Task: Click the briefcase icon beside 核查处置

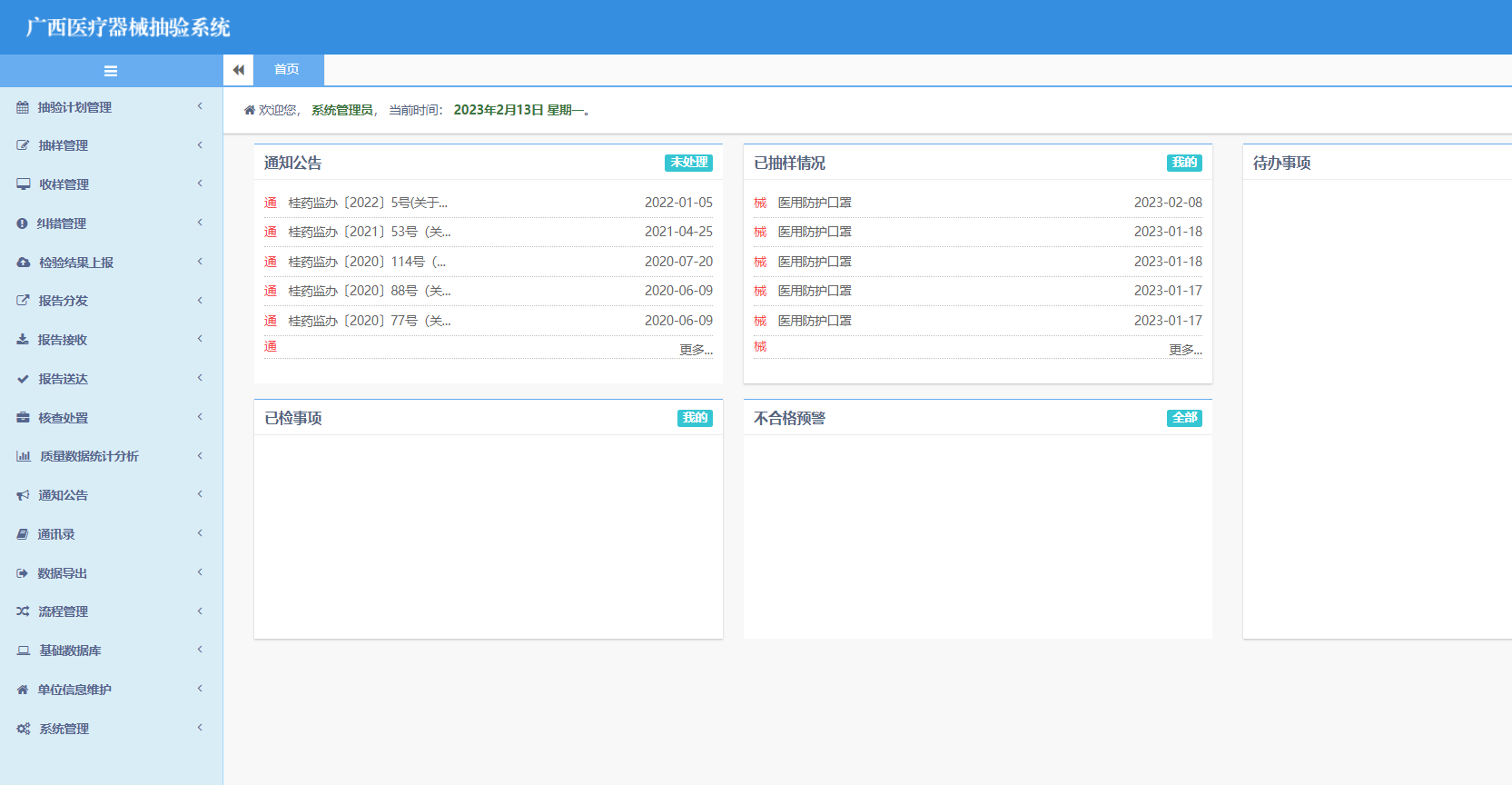Action: click(23, 418)
